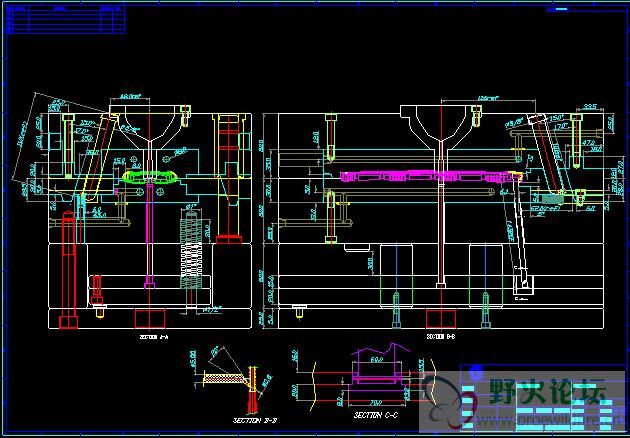Pick the 150° angle dimension

556,118
